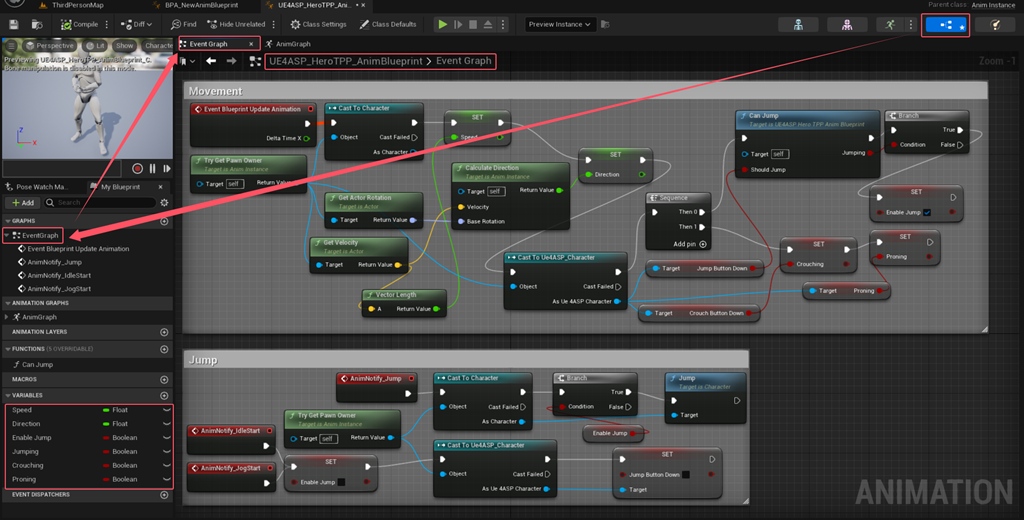Open viewport Perspective menu
The width and height of the screenshot is (1024, 520).
tap(50, 46)
